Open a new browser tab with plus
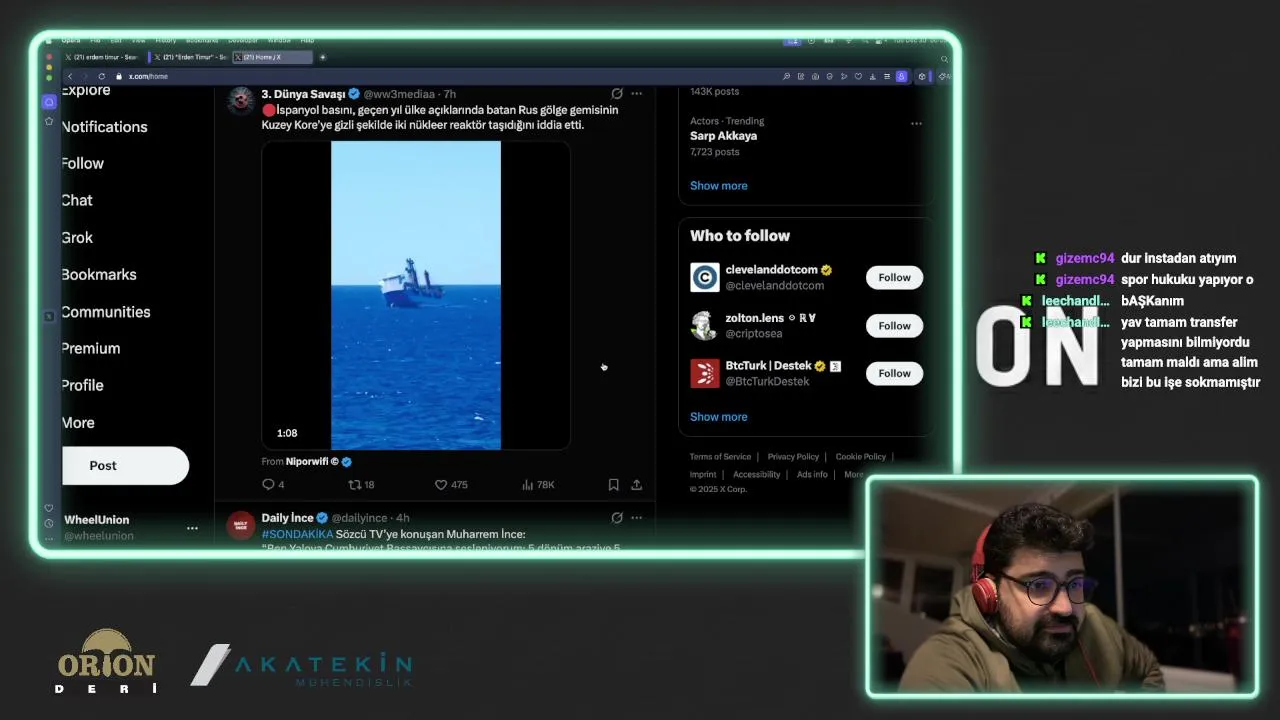The height and width of the screenshot is (720, 1280). click(322, 57)
